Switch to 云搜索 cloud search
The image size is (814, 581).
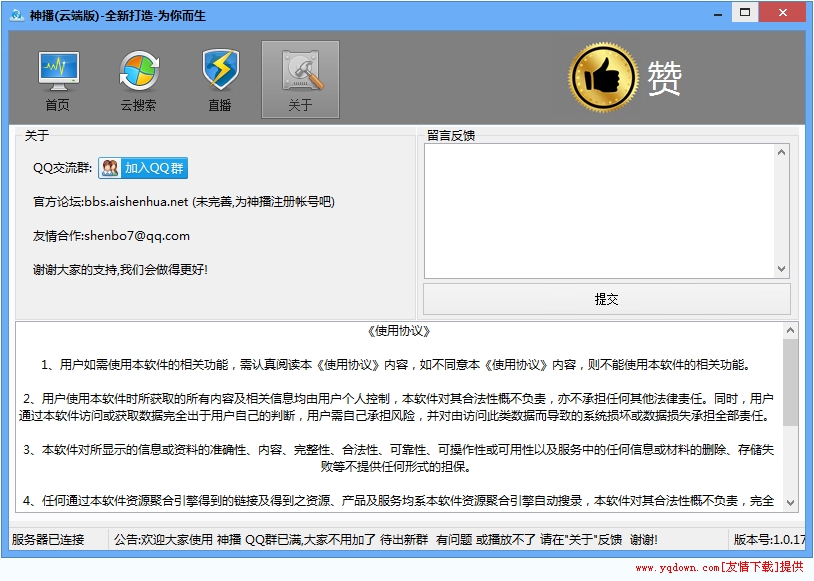coord(139,80)
